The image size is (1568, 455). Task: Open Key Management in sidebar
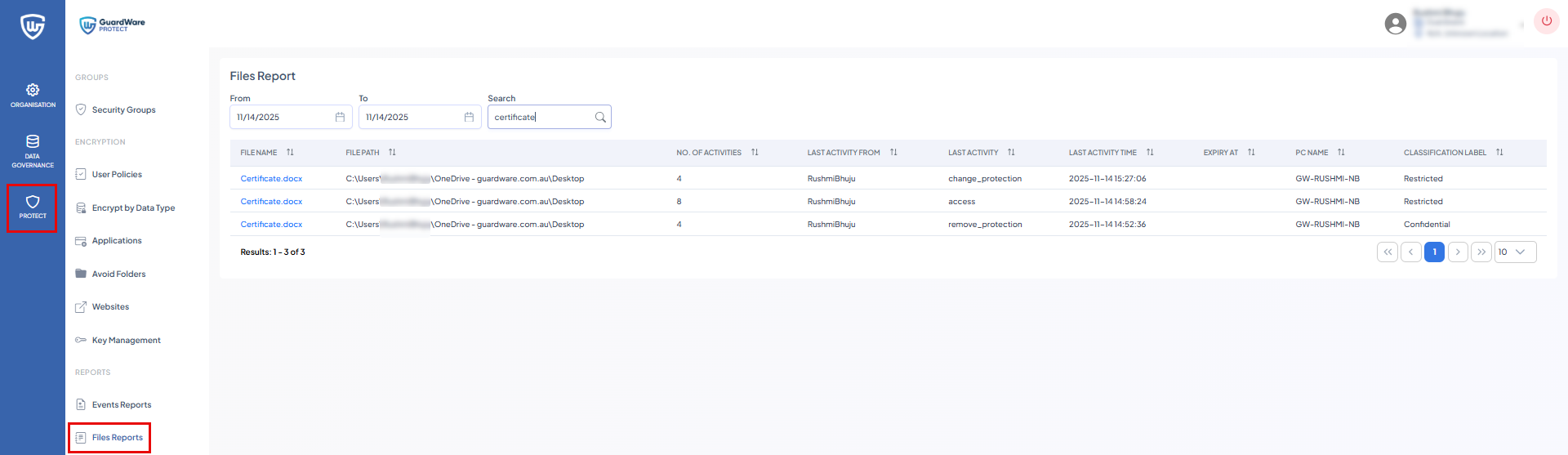point(126,341)
